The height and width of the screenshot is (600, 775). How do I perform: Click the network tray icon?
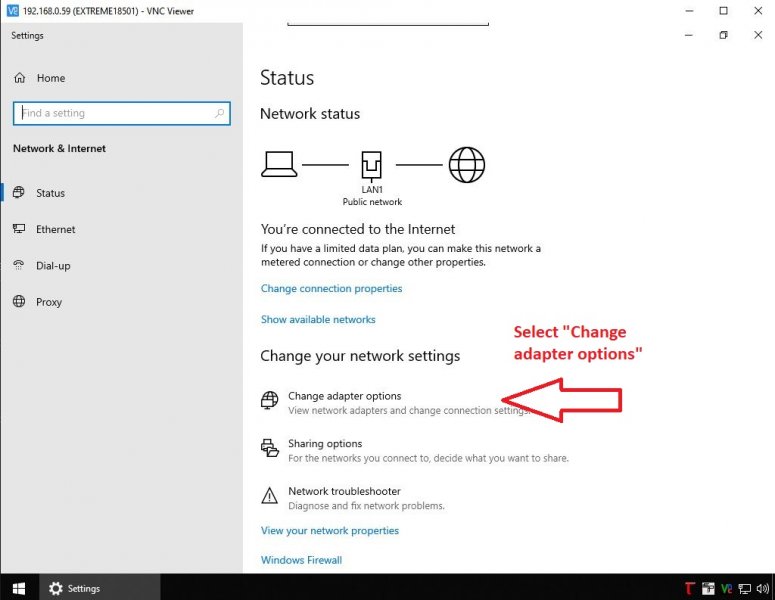(x=744, y=589)
